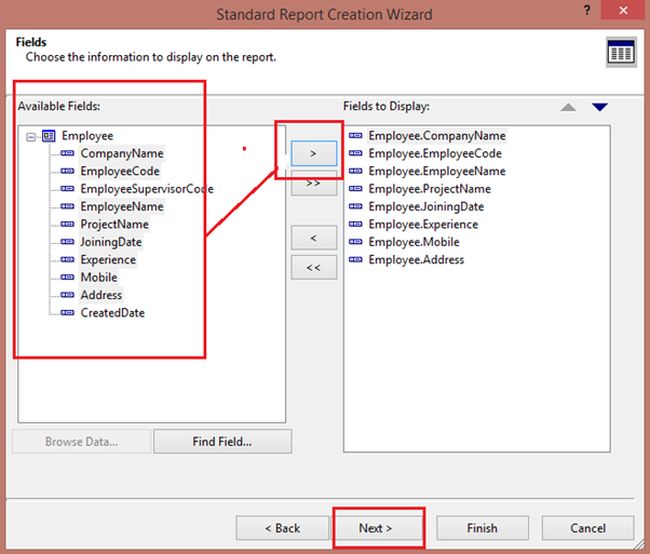Image resolution: width=650 pixels, height=554 pixels.
Task: Select Employee.Mobile in Fields to Display
Action: pos(414,242)
